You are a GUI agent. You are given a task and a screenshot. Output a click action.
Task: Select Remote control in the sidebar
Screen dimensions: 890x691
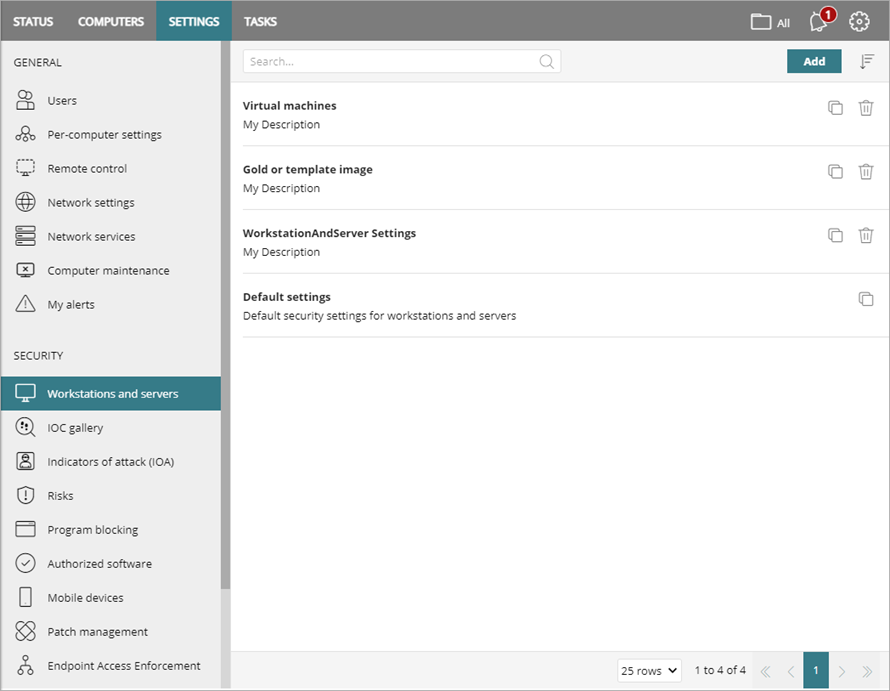(87, 168)
